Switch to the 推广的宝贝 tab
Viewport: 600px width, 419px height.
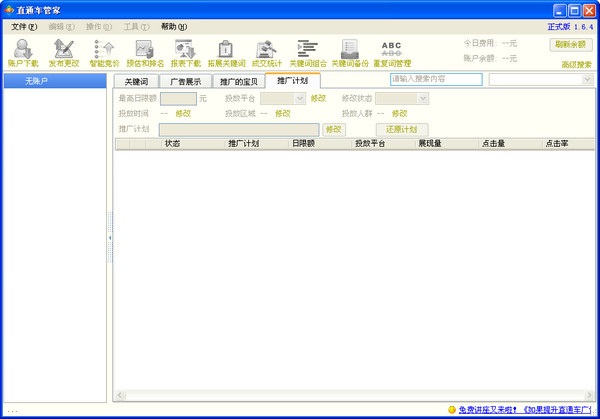(x=238, y=82)
